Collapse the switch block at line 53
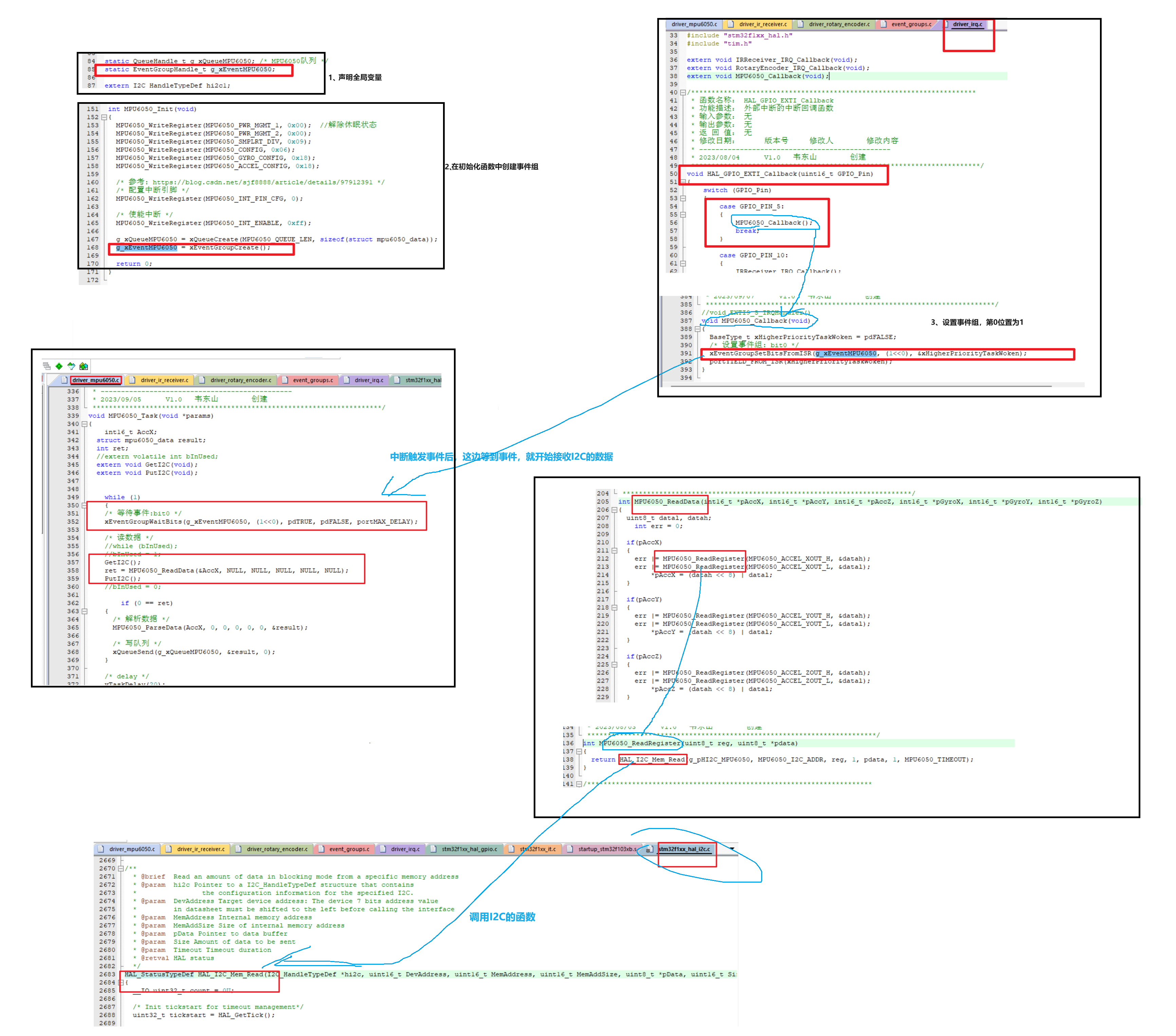 tap(683, 198)
